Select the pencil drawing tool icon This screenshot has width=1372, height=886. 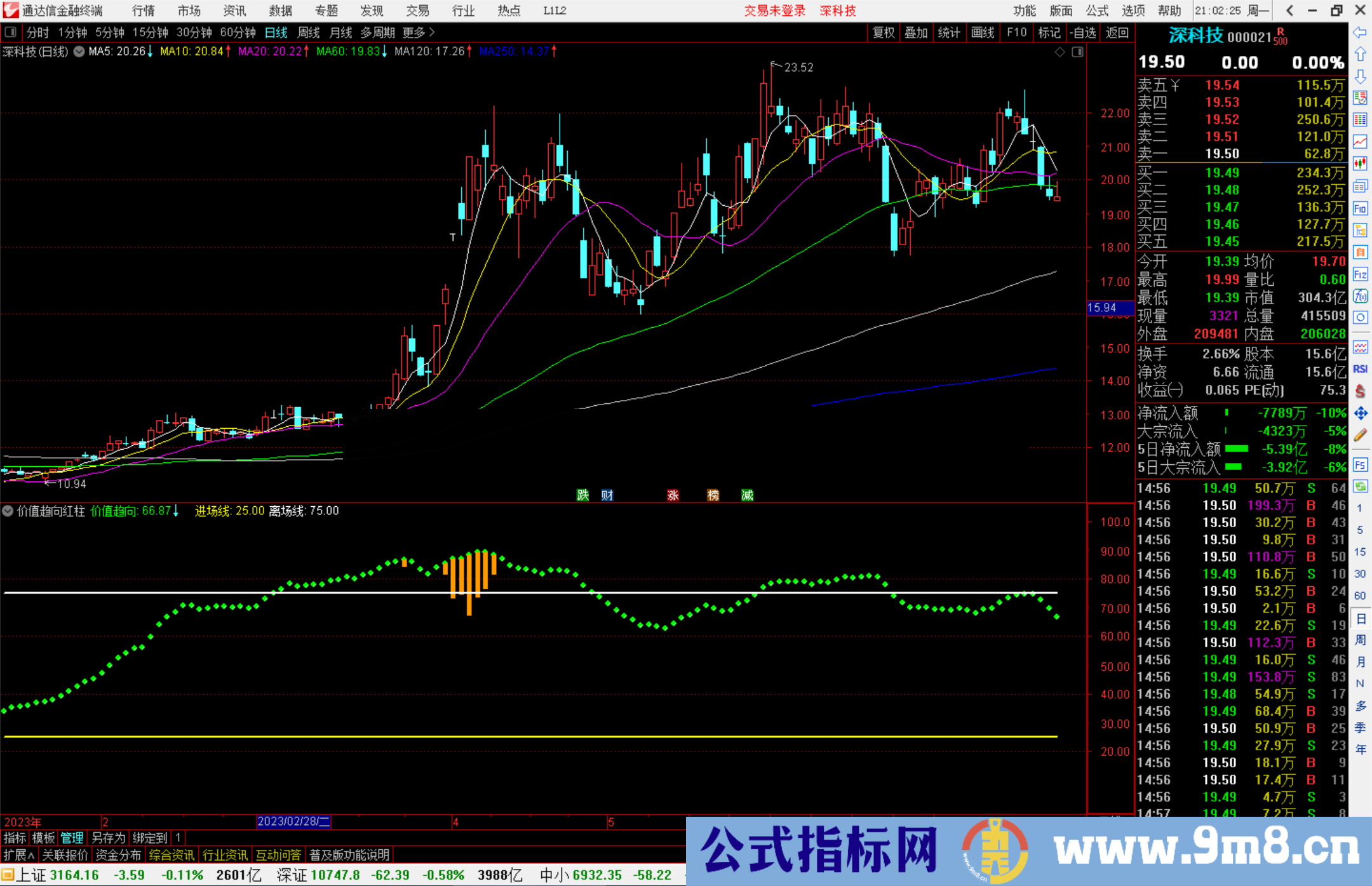point(1360,436)
